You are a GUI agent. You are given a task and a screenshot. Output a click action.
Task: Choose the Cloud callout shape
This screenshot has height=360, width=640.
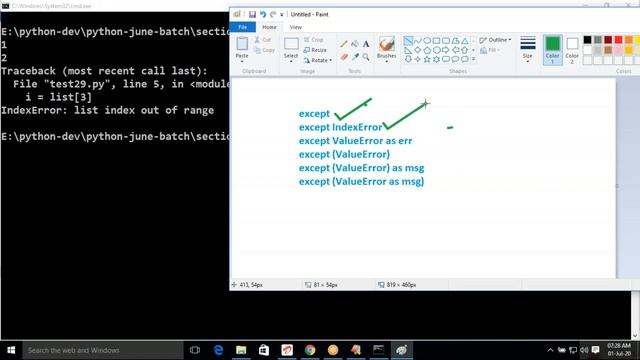click(x=464, y=60)
